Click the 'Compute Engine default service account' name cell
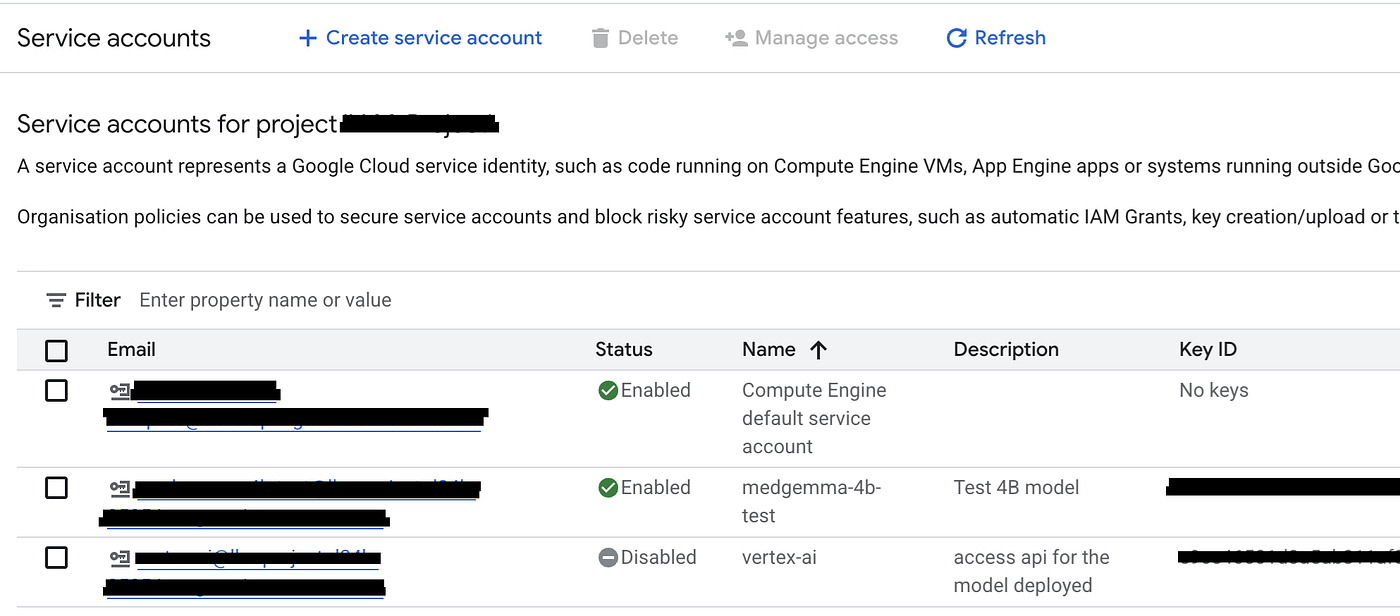Screen dimensions: 1400x616 pos(814,418)
